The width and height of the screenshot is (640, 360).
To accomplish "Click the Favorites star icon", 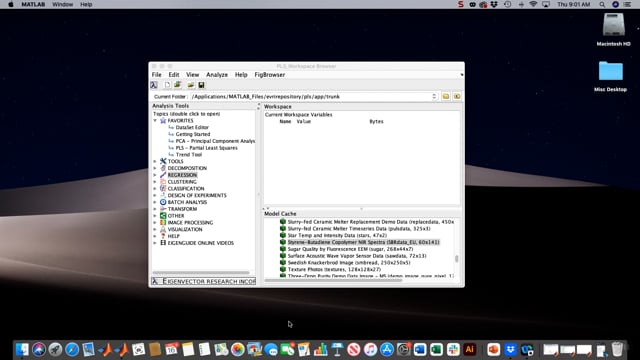I will coord(163,121).
